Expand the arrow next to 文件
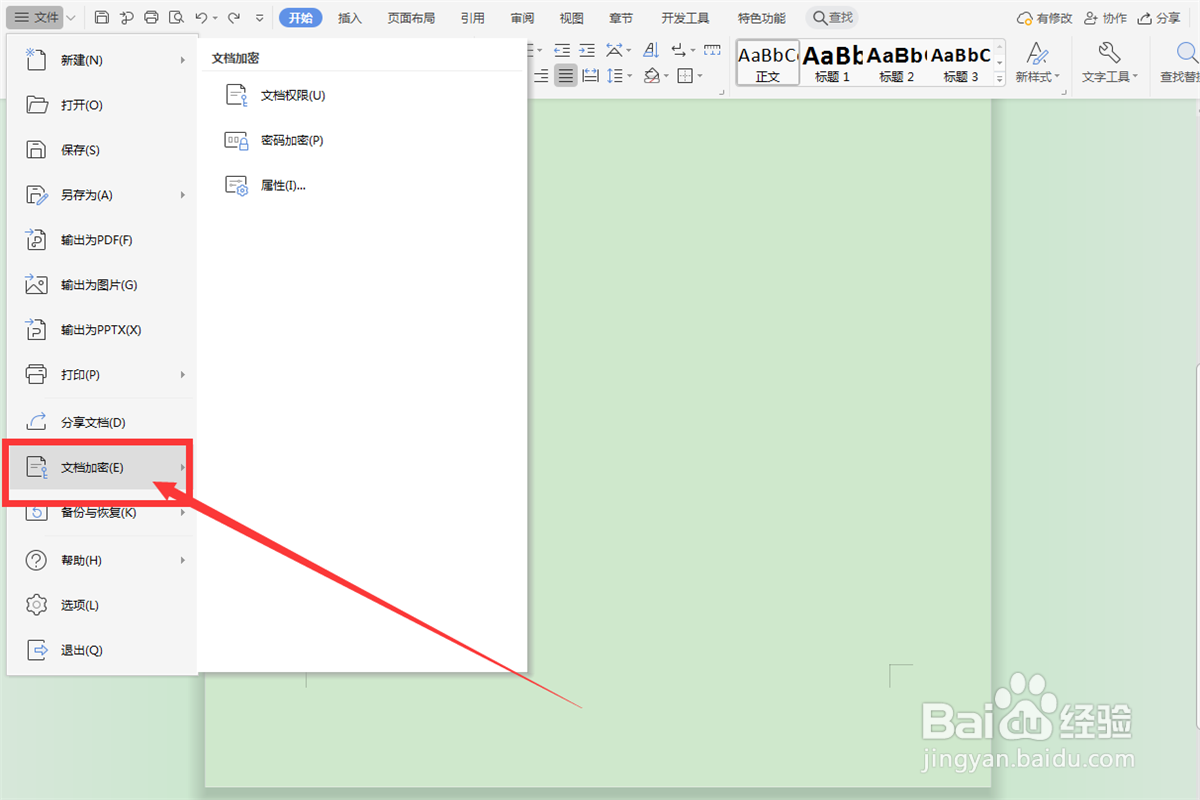This screenshot has height=800, width=1200. click(72, 18)
